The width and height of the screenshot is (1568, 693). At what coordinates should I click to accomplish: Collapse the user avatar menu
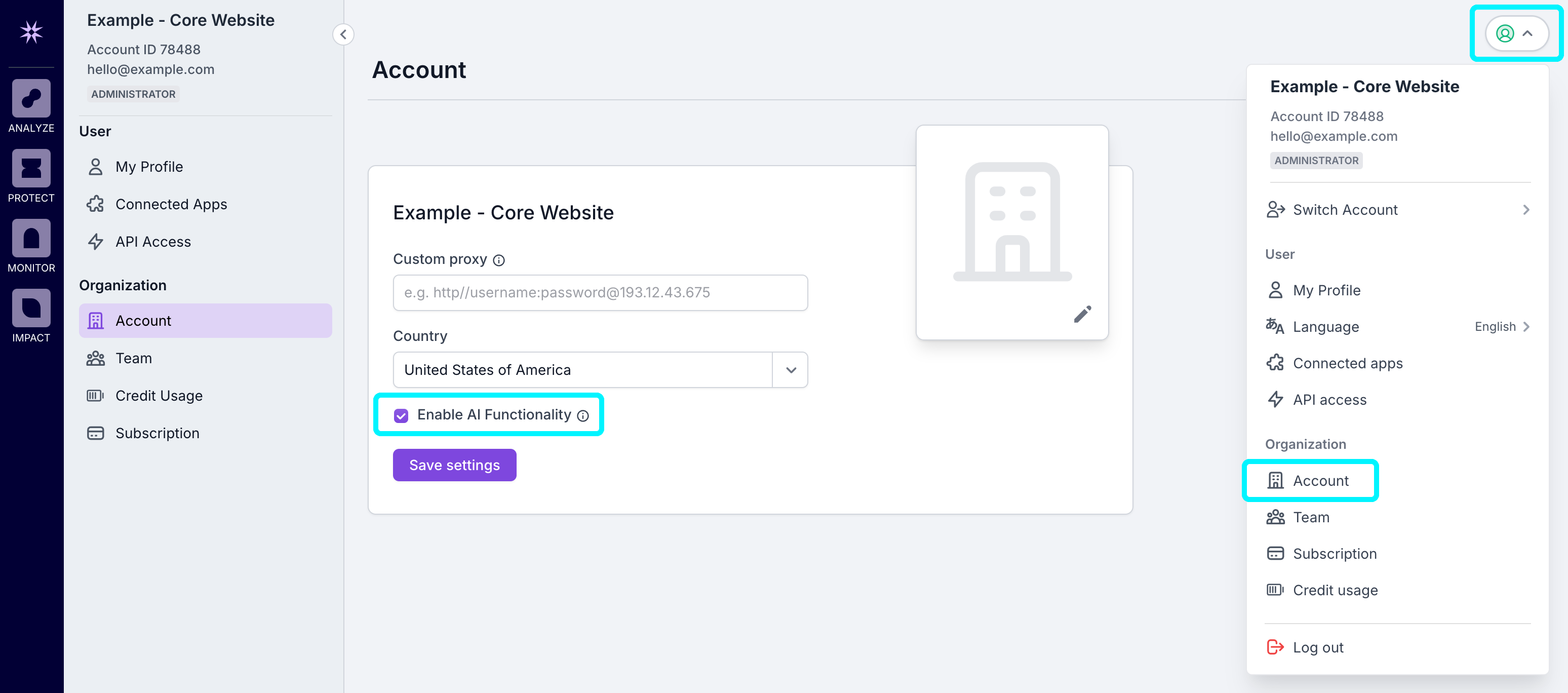pyautogui.click(x=1516, y=33)
